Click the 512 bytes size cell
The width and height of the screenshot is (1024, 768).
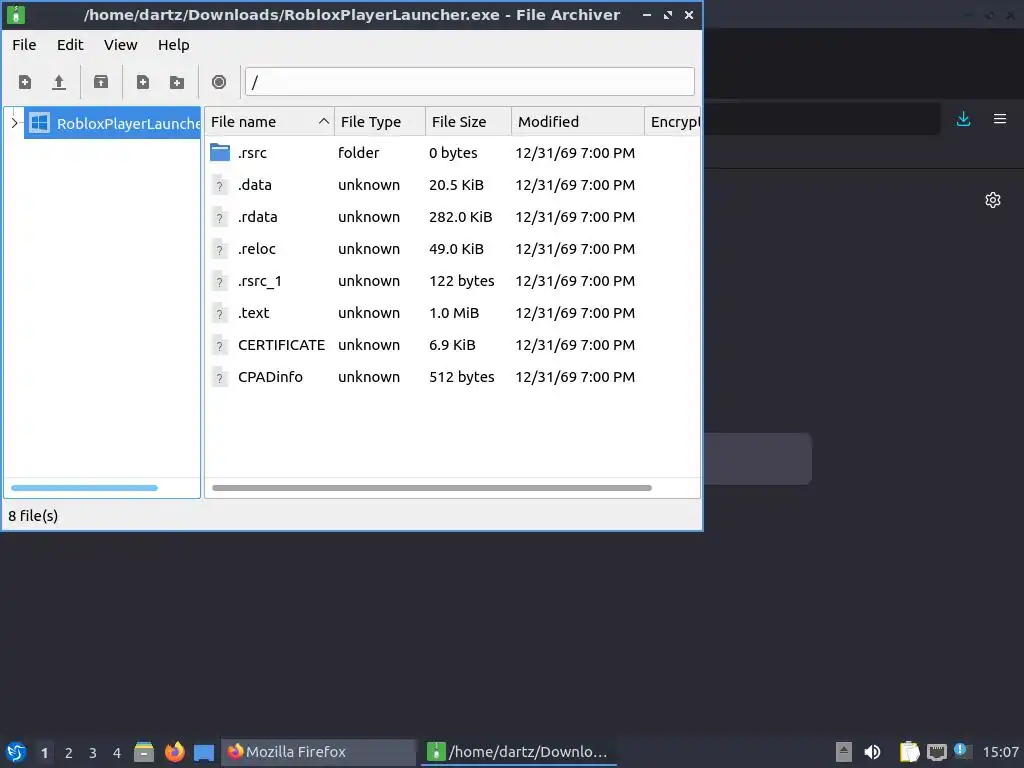(x=462, y=377)
